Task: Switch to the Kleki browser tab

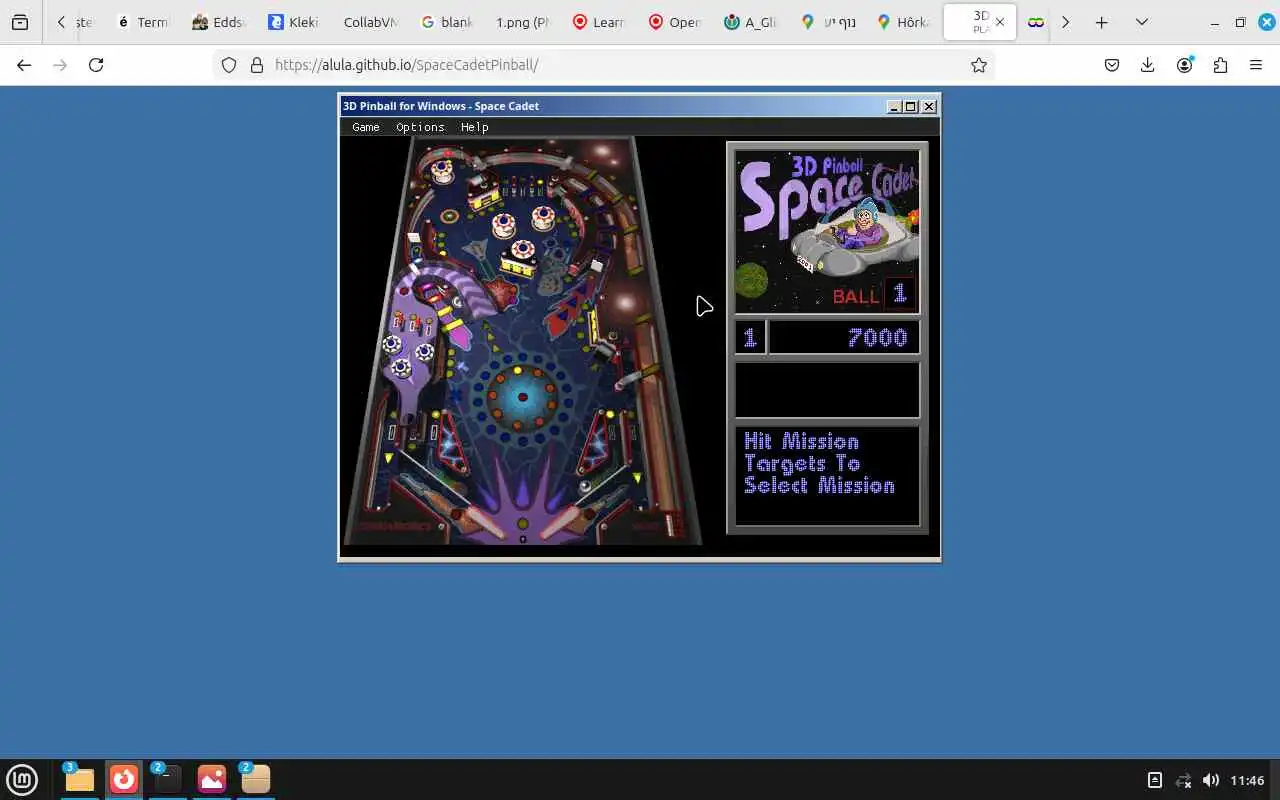Action: click(x=293, y=22)
